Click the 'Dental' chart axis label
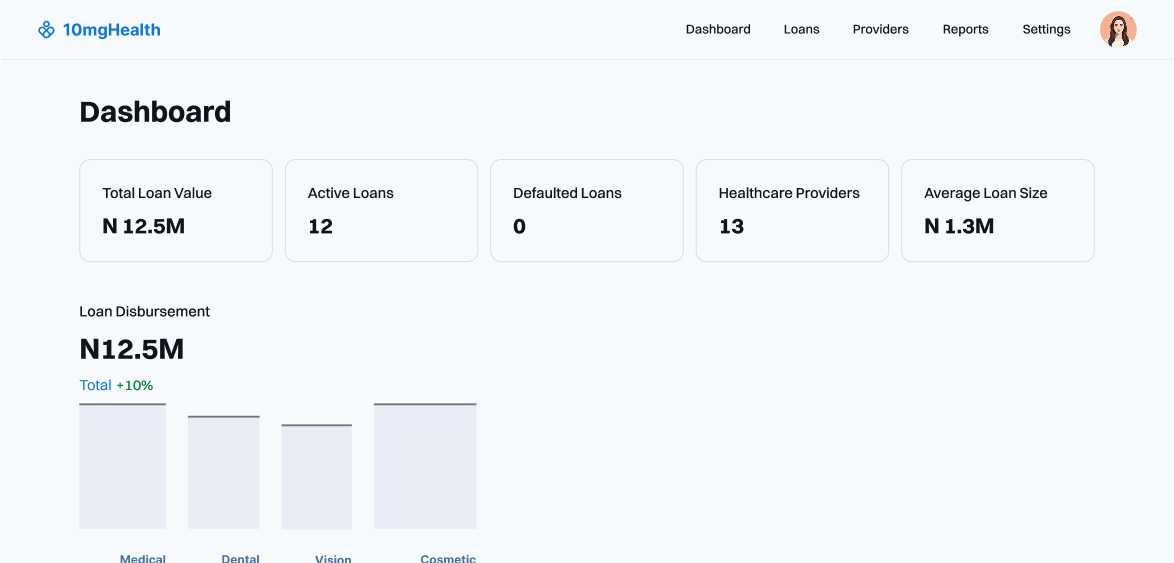The height and width of the screenshot is (563, 1174). pos(240,559)
